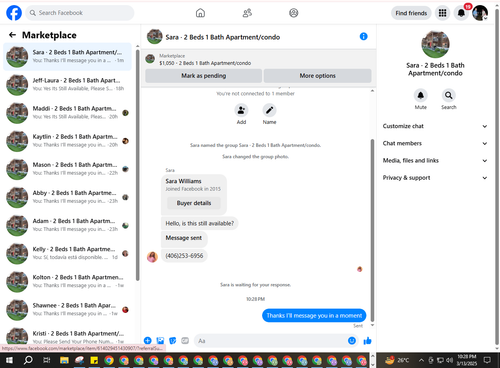Open Kristi conversation
Screen dimensions: 500x368
[x=67, y=336]
